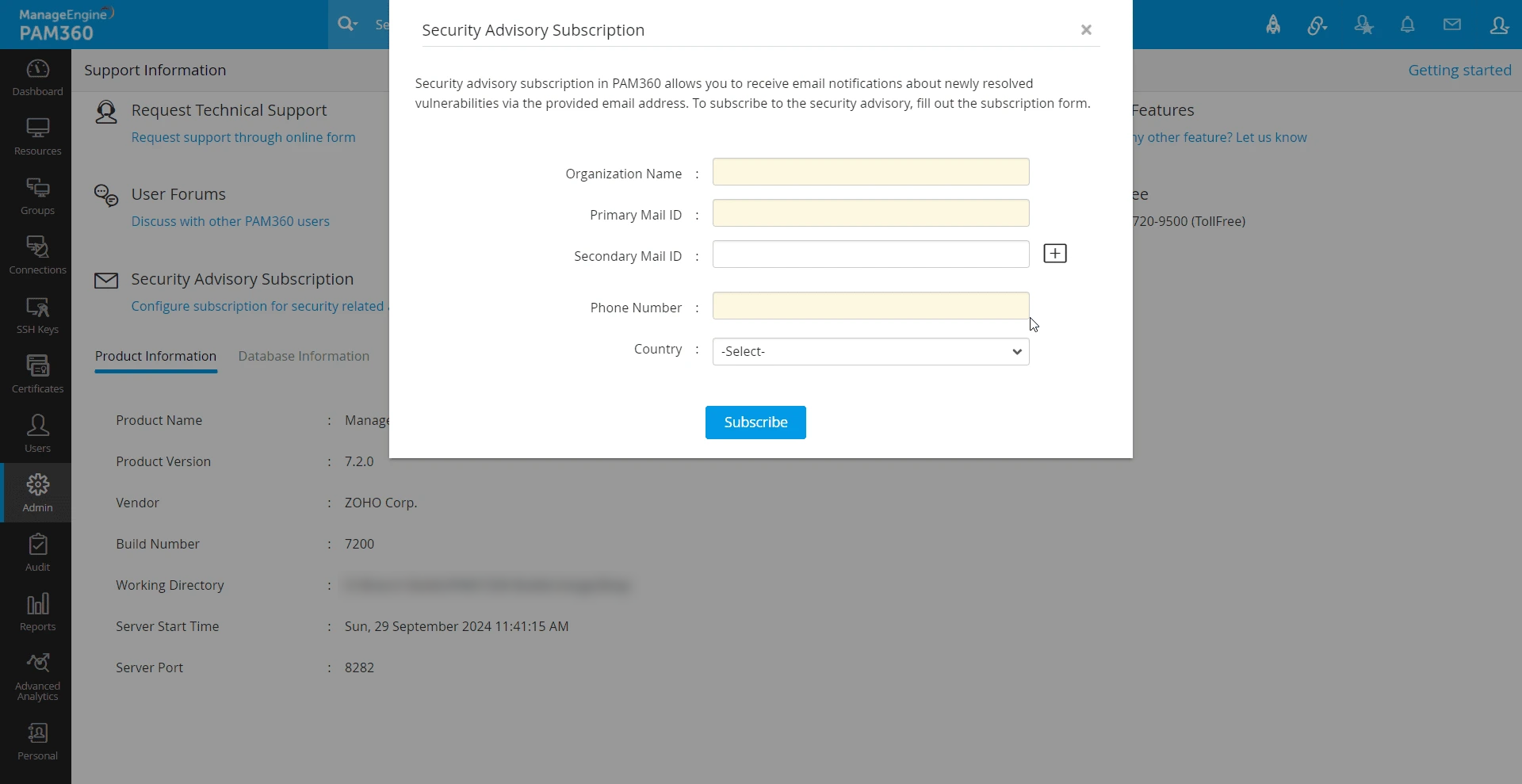Open the Audit section icon
The width and height of the screenshot is (1522, 784).
tap(37, 553)
